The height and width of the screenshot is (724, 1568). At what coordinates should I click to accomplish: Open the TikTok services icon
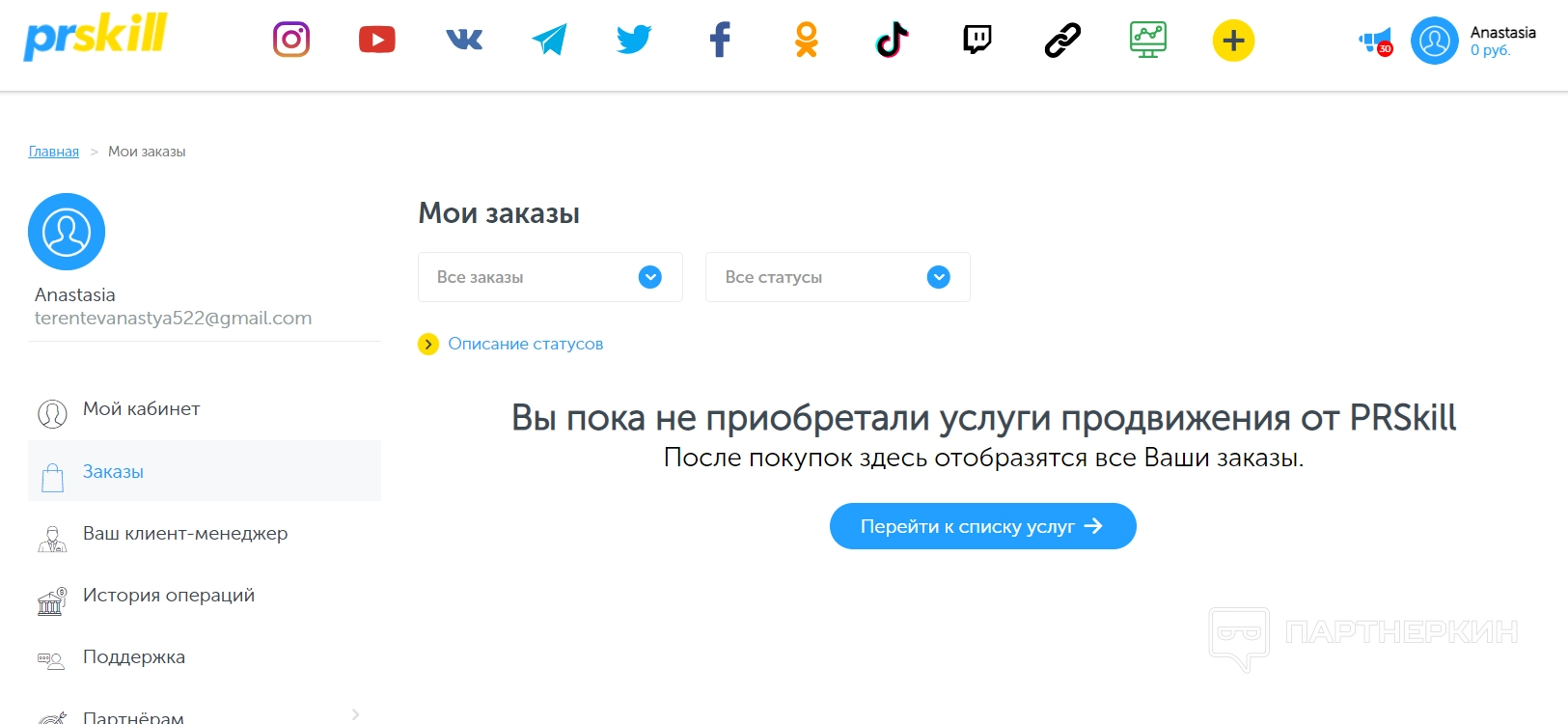[x=892, y=40]
